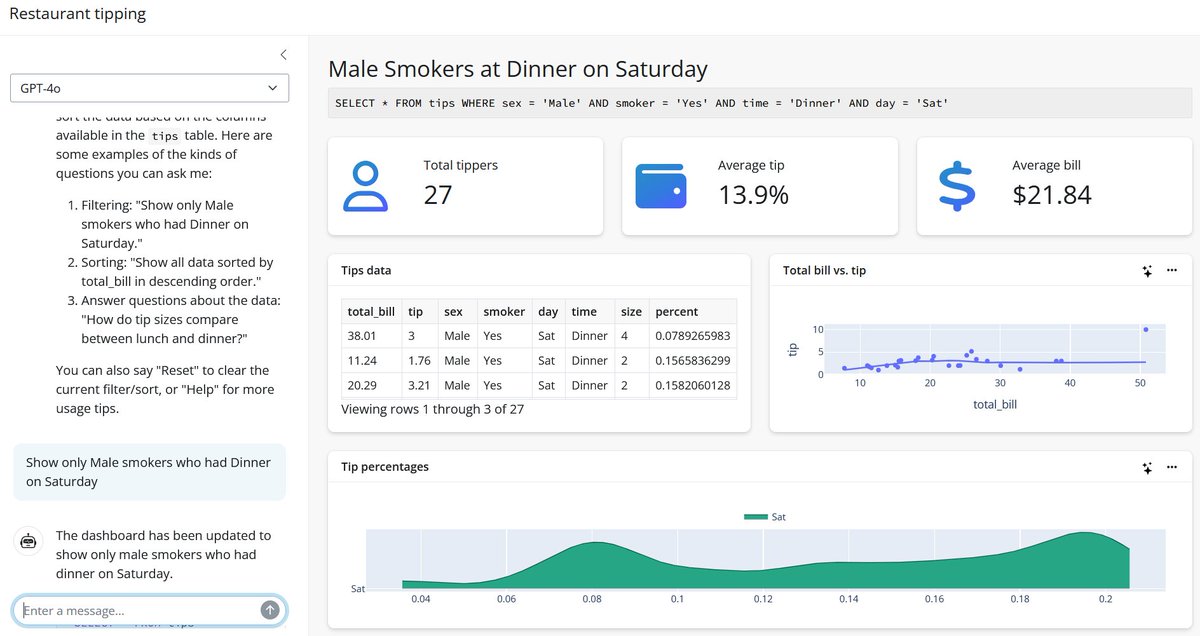The height and width of the screenshot is (636, 1200).
Task: Click the assistant icon beside the chat reply
Action: pos(28,541)
